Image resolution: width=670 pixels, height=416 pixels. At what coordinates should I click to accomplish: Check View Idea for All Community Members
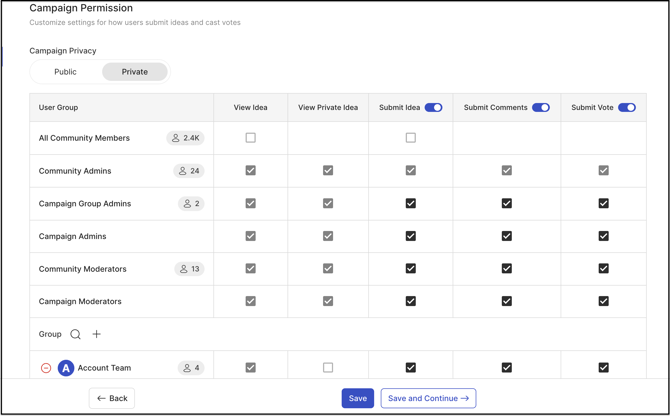tap(251, 138)
